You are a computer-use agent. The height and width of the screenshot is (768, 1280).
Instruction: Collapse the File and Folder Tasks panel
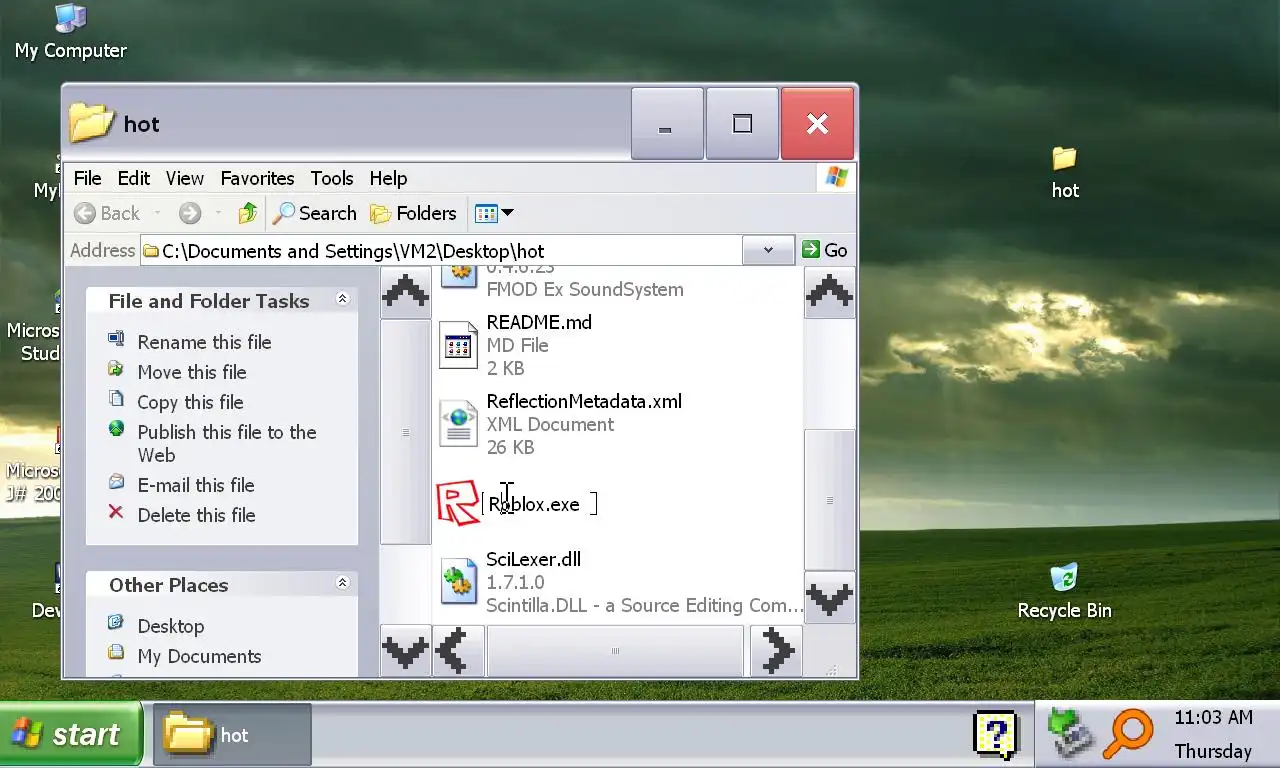point(342,299)
